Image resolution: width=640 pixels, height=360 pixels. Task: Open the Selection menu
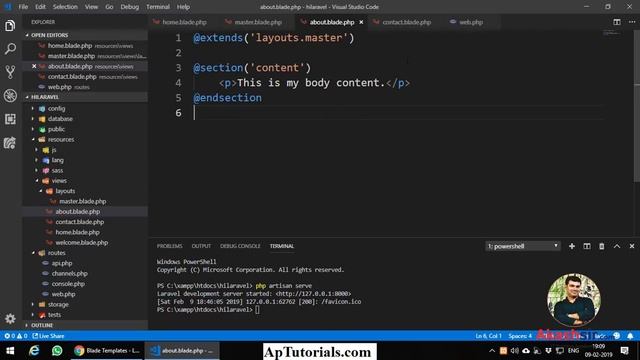coord(65,7)
